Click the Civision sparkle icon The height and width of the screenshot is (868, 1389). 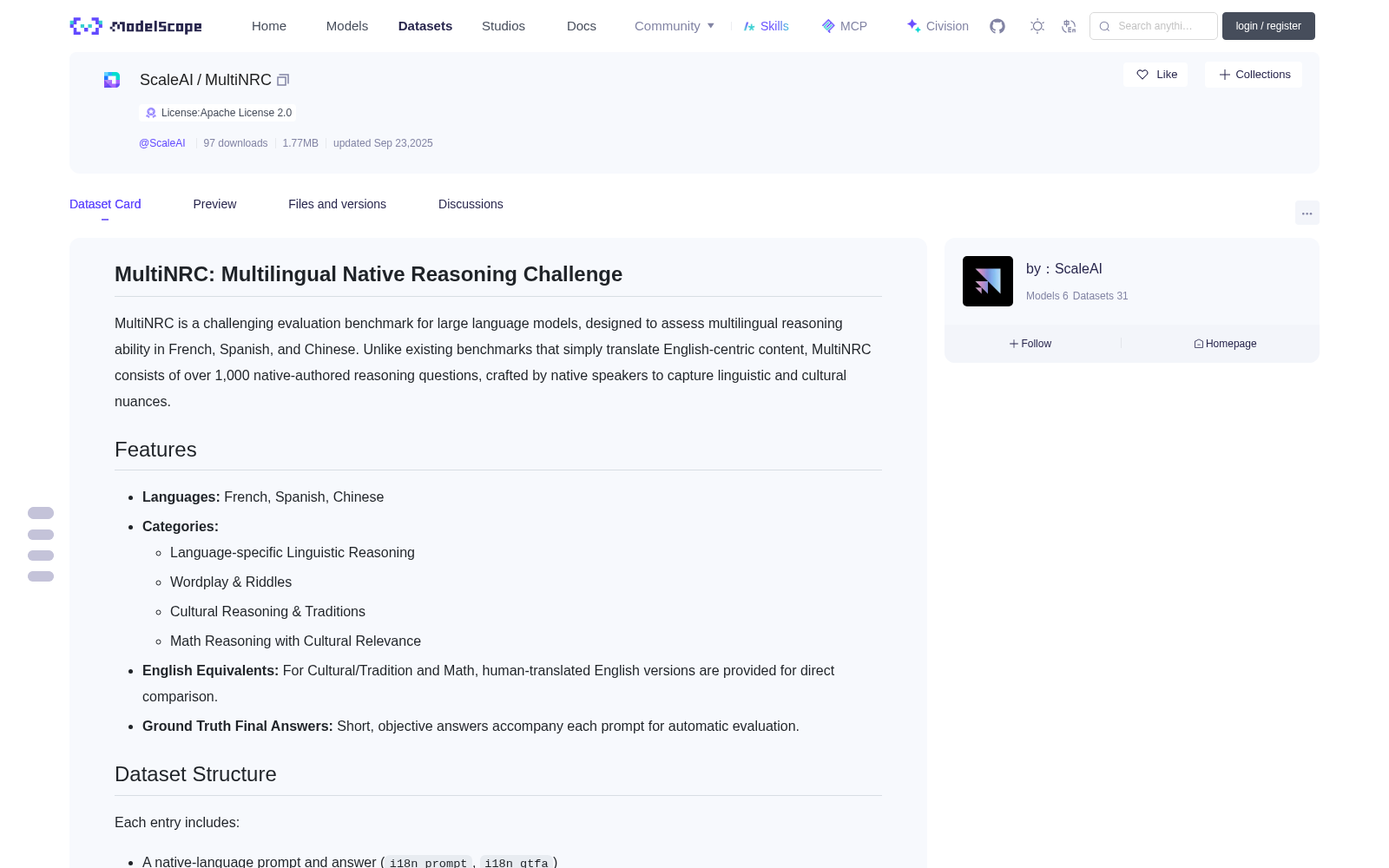(x=913, y=26)
